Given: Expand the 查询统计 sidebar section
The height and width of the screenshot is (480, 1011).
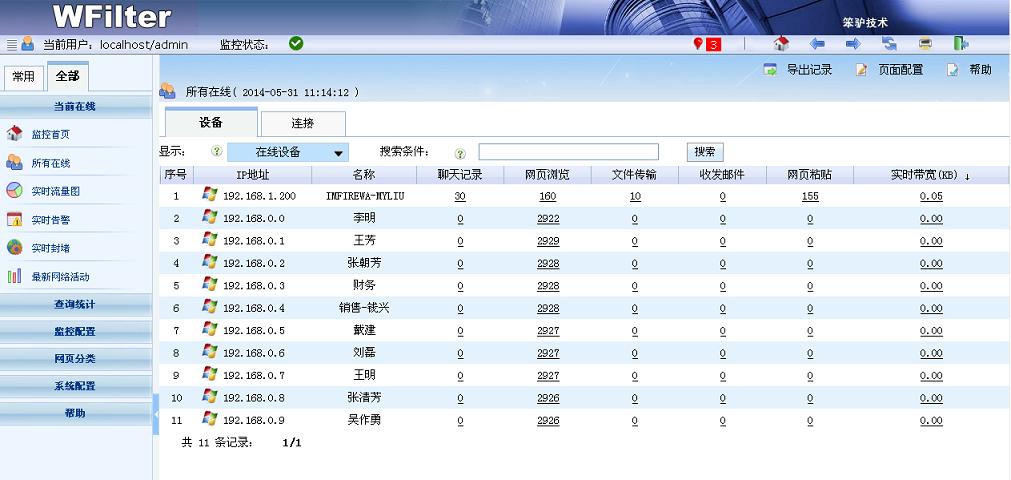Looking at the screenshot, I should (x=75, y=304).
